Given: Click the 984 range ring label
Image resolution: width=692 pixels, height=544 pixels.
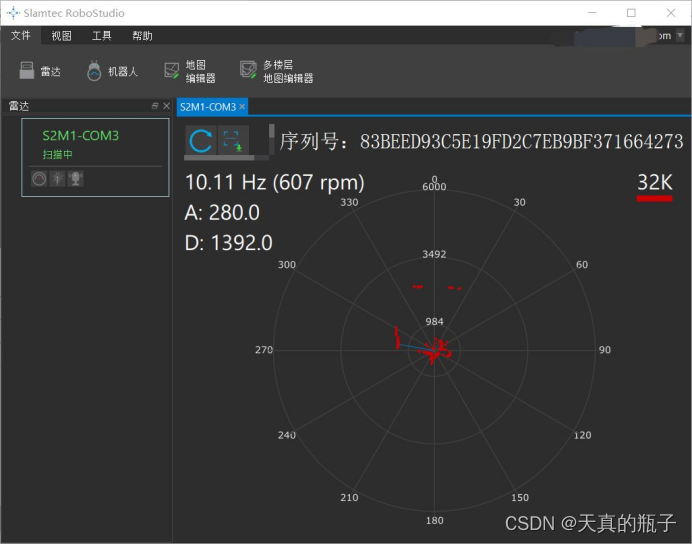Looking at the screenshot, I should tap(434, 322).
